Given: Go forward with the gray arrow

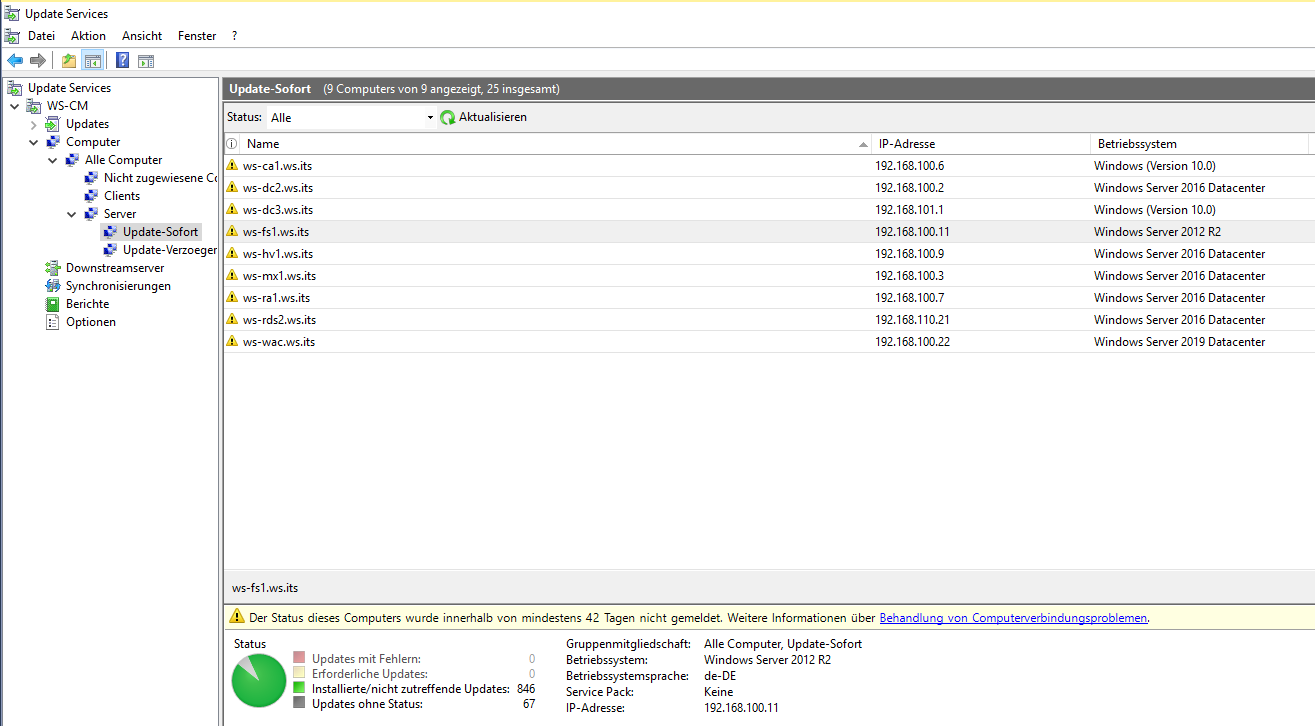Looking at the screenshot, I should tap(38, 61).
